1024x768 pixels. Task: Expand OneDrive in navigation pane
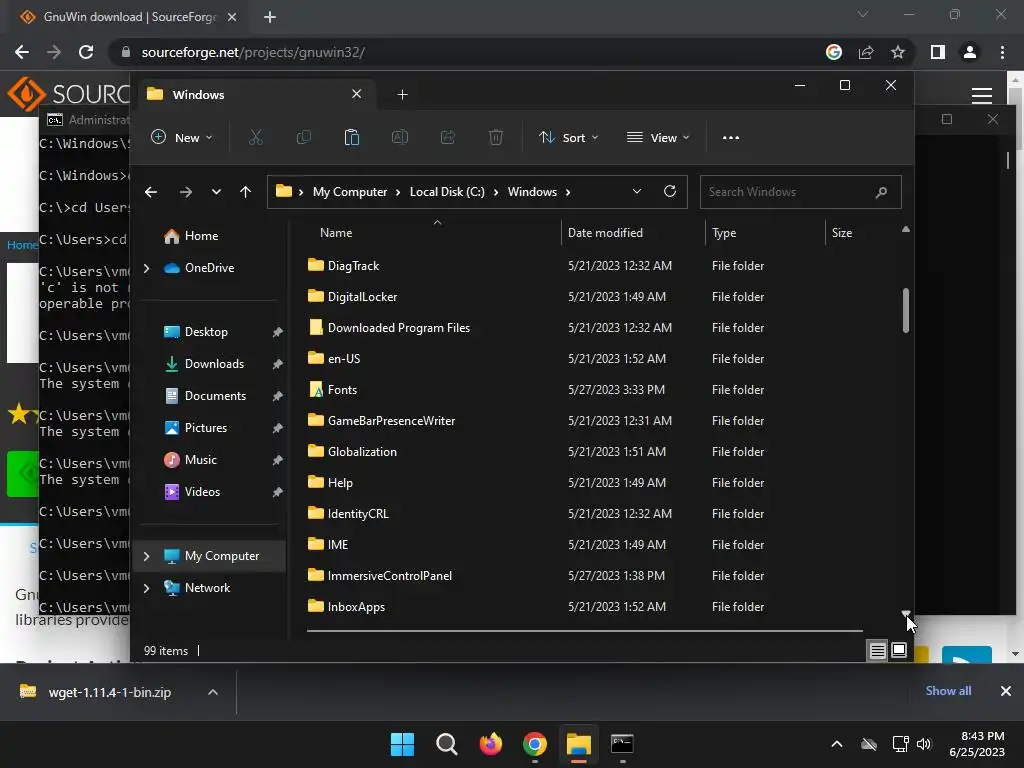point(146,268)
